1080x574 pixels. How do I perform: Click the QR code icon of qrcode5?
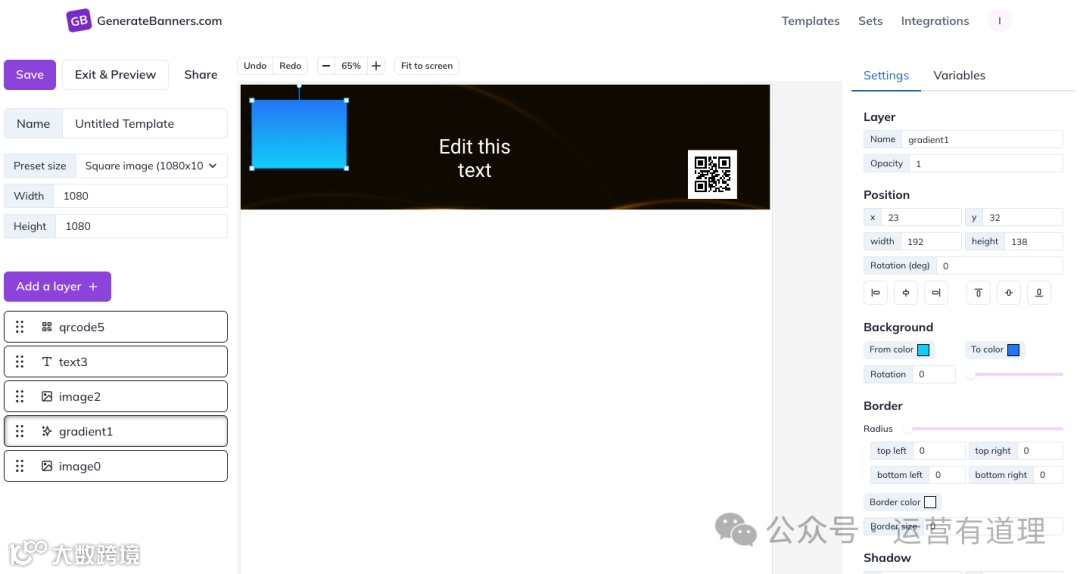(47, 327)
